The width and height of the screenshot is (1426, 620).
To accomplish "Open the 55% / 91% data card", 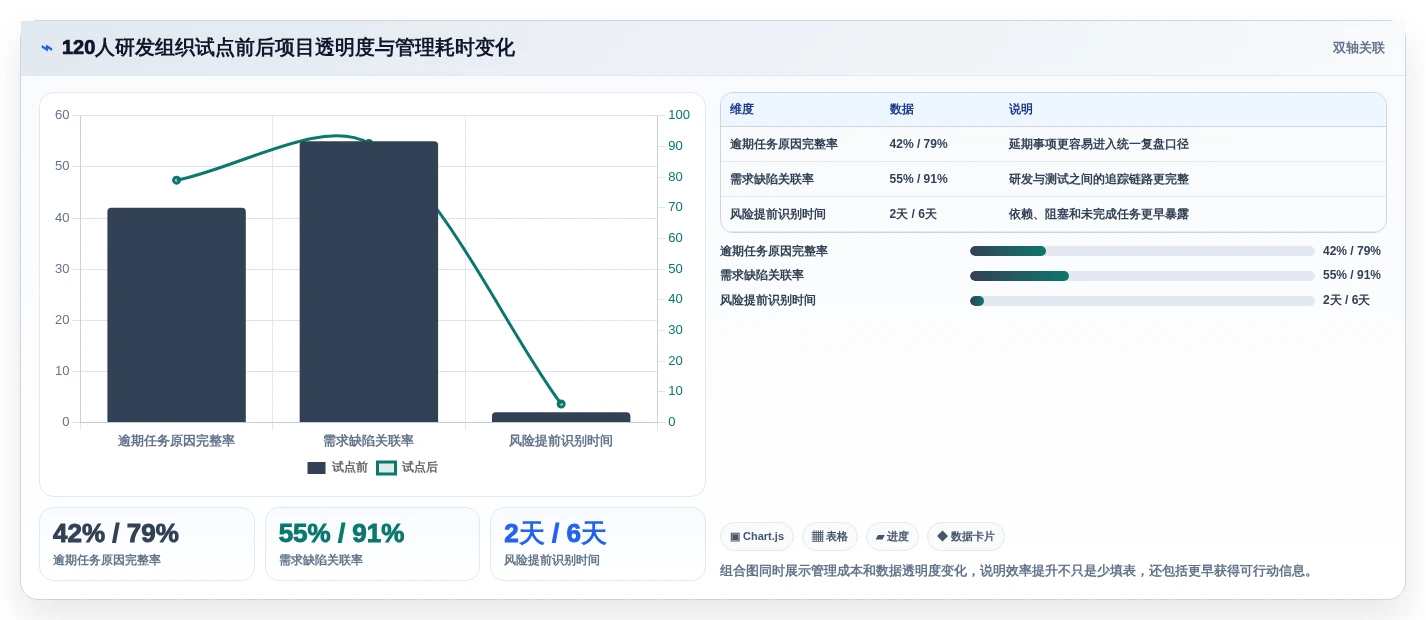I will click(x=372, y=544).
